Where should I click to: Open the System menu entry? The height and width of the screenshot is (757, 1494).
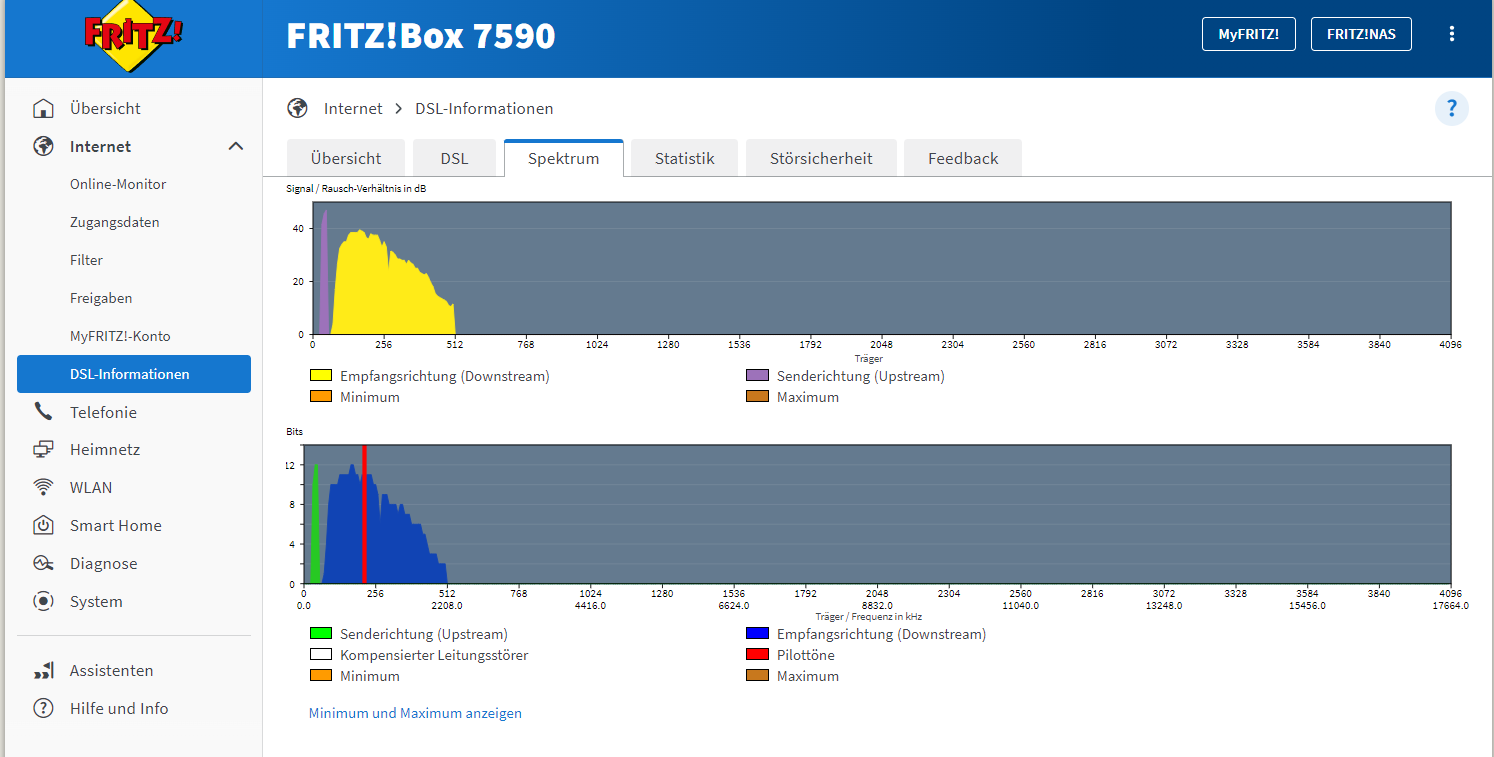96,601
